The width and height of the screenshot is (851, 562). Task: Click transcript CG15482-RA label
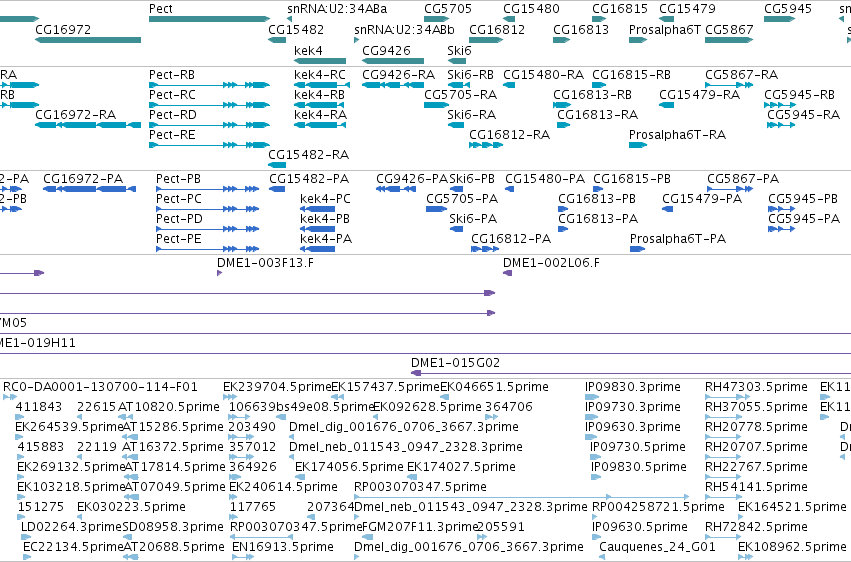tap(308, 155)
